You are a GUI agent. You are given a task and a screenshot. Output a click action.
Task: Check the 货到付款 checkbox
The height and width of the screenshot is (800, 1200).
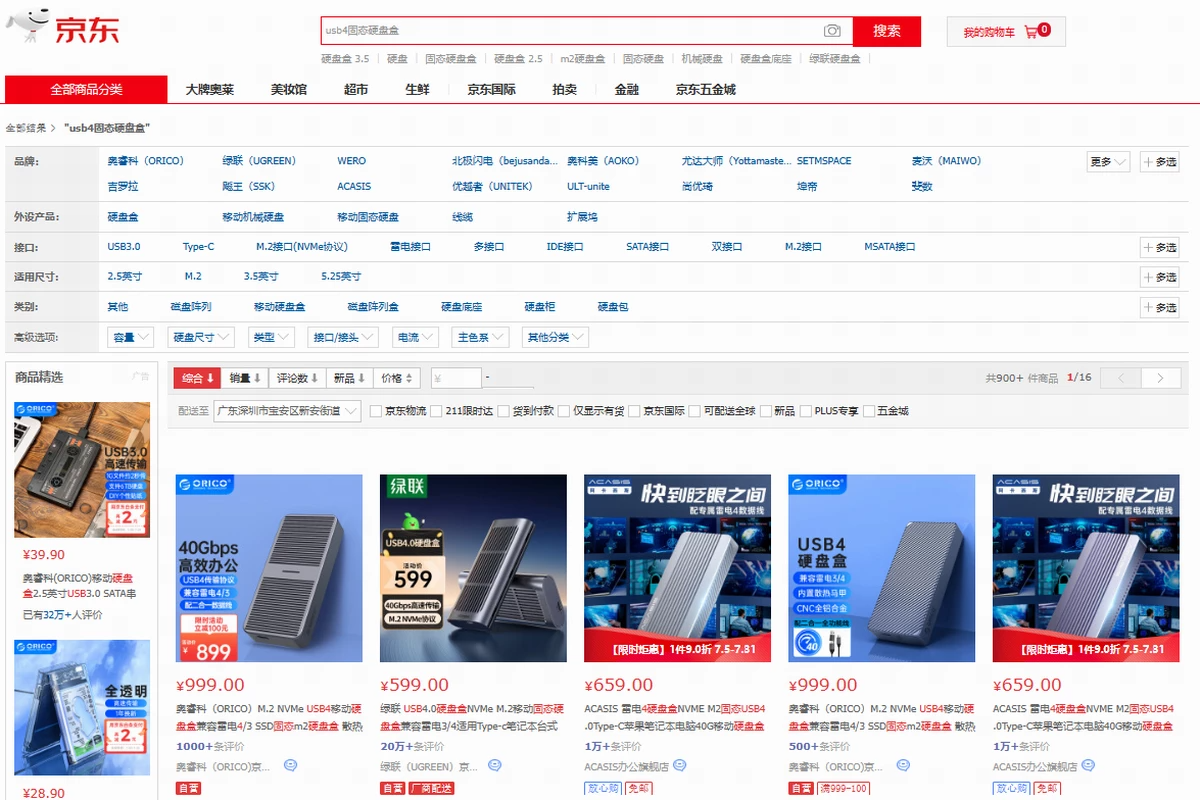pyautogui.click(x=503, y=411)
